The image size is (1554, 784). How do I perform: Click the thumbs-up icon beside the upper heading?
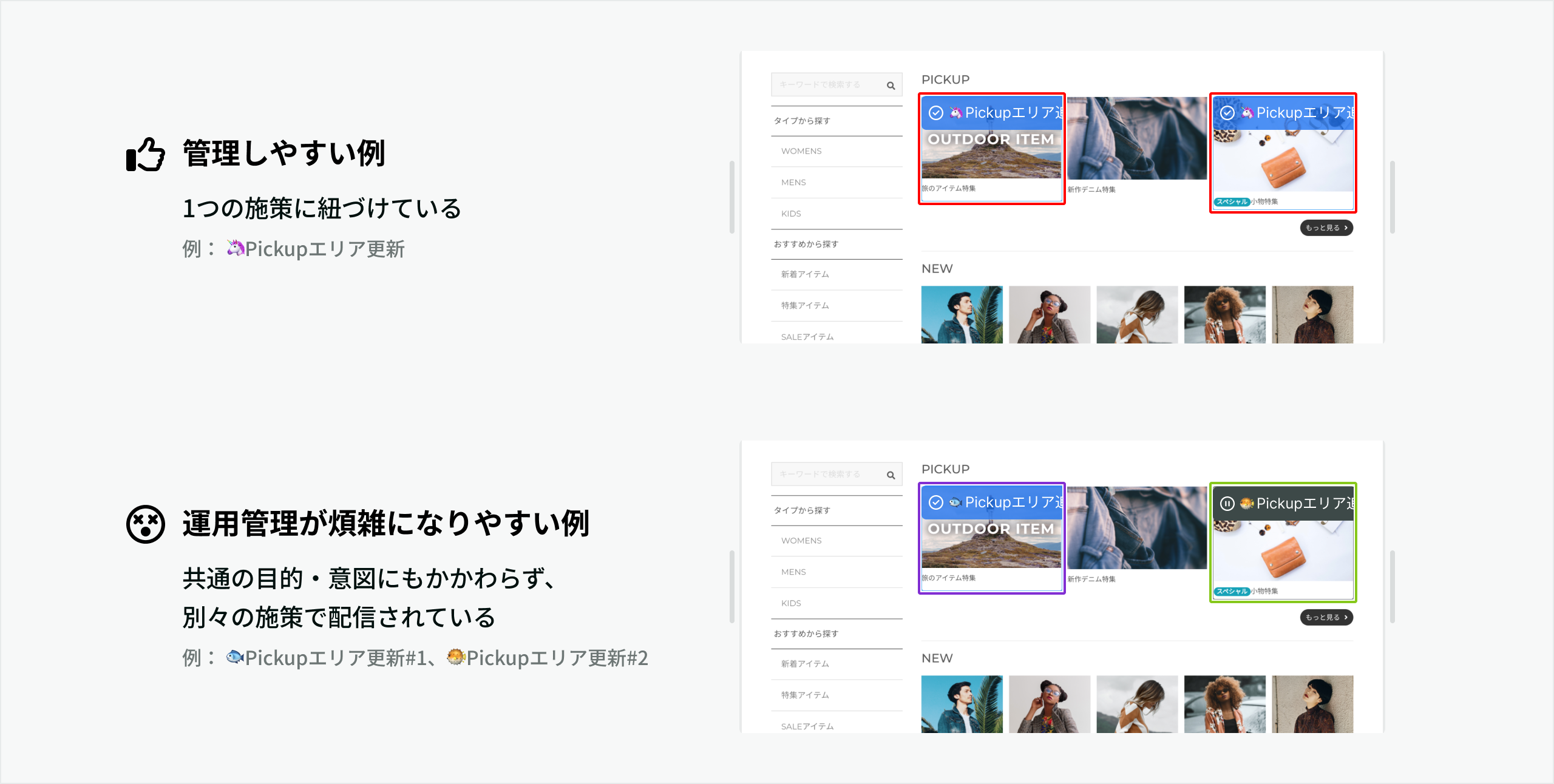(145, 154)
